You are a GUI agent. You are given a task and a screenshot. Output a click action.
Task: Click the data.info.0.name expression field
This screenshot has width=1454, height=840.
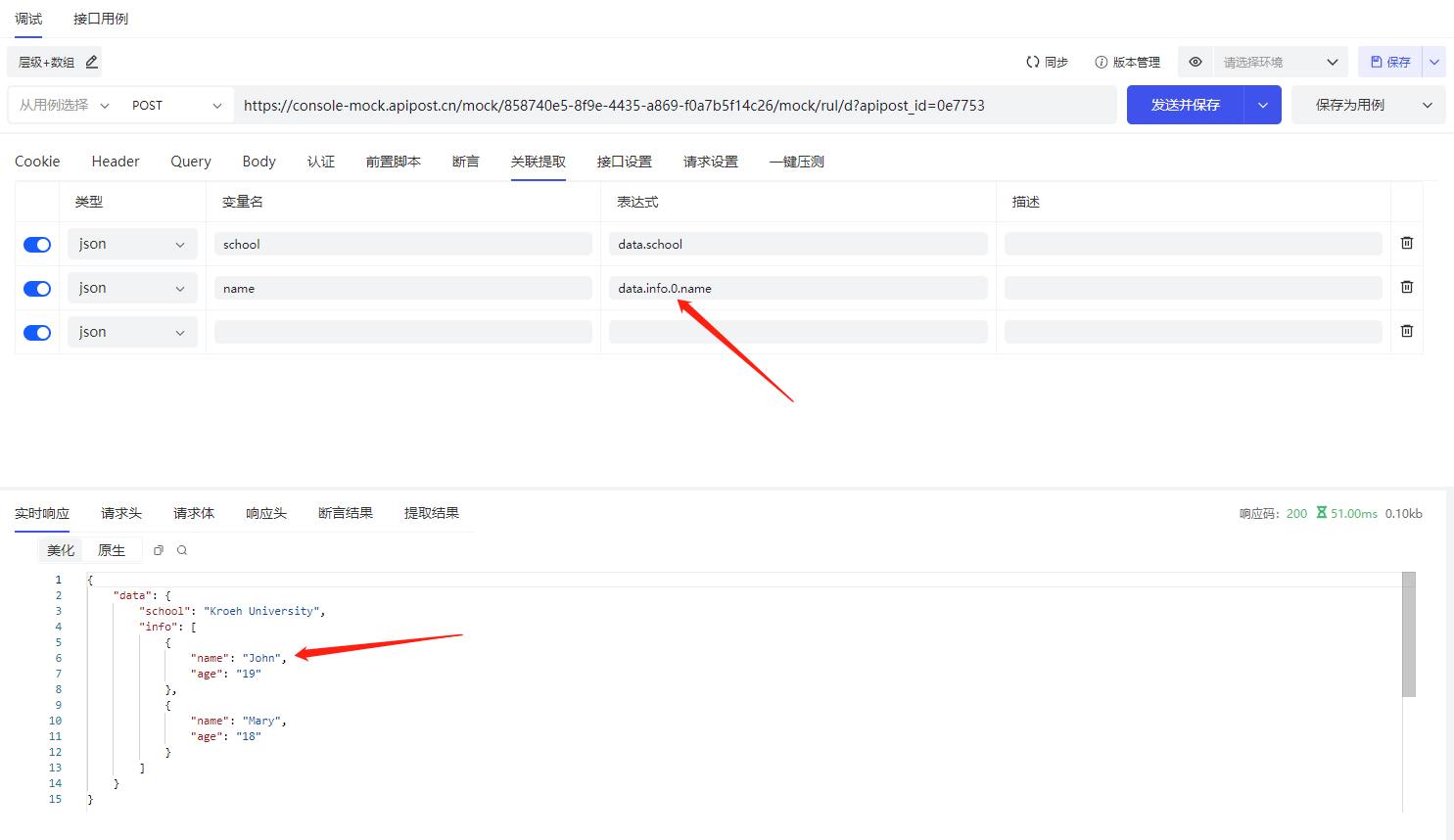coord(797,288)
